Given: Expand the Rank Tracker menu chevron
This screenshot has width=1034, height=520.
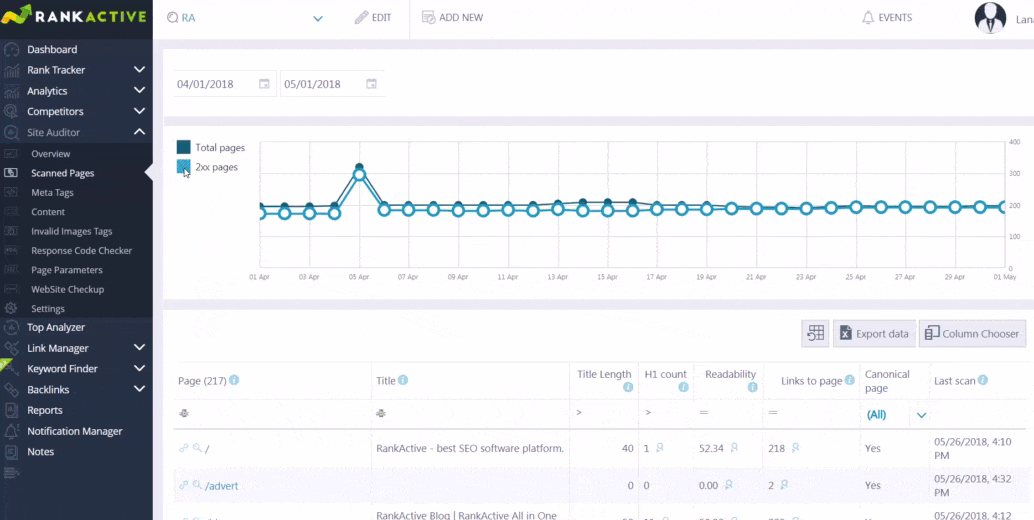Looking at the screenshot, I should pyautogui.click(x=139, y=70).
